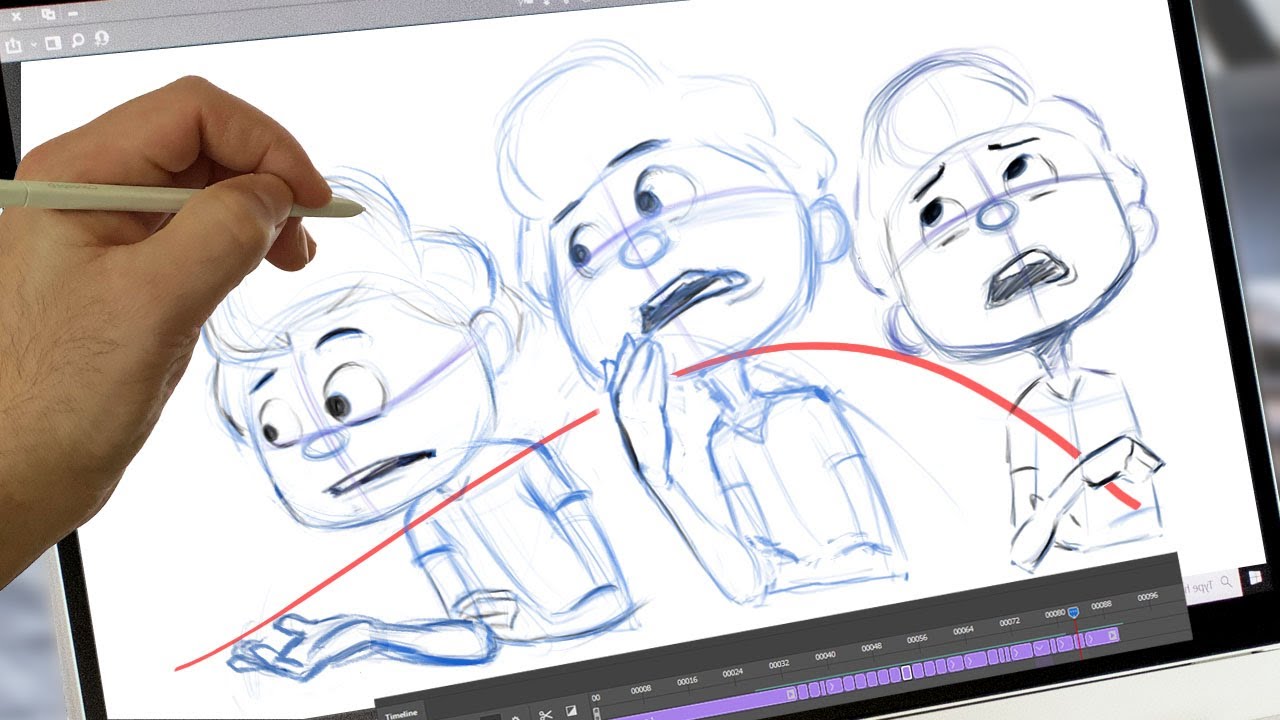Jump to frame 00064 on the timeline ruler

pos(963,631)
